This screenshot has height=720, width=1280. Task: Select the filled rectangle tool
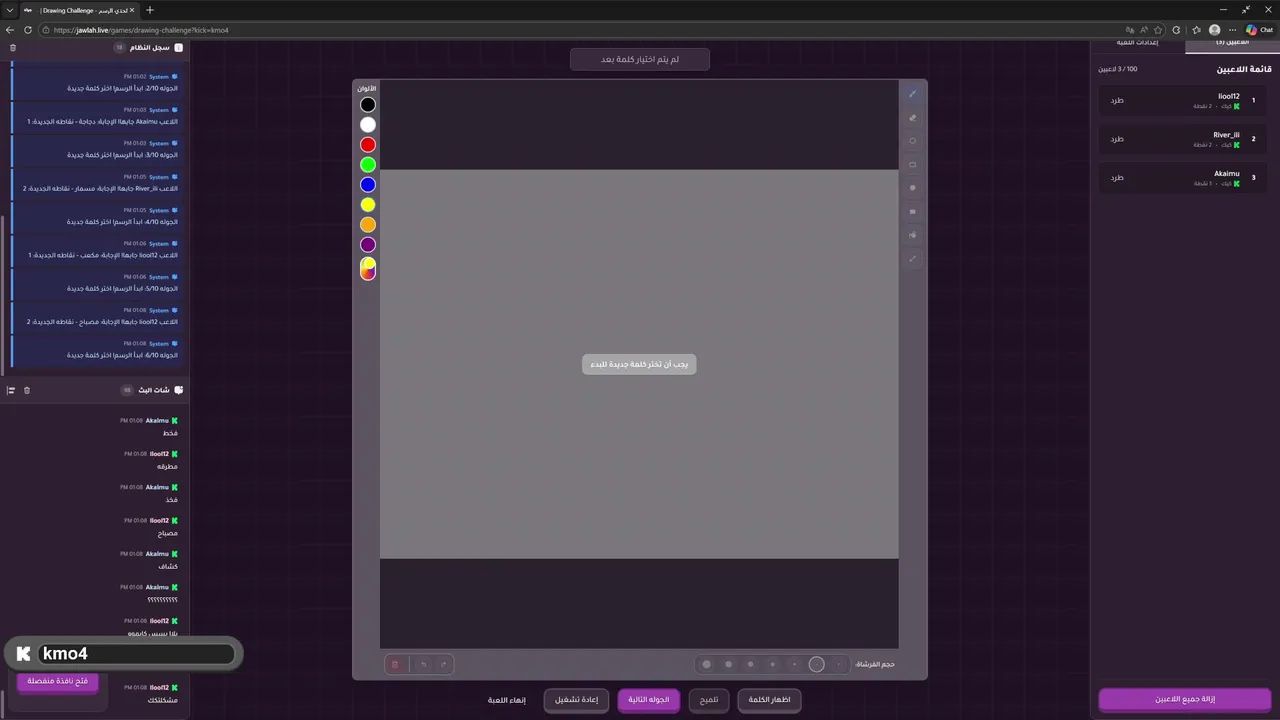click(912, 212)
